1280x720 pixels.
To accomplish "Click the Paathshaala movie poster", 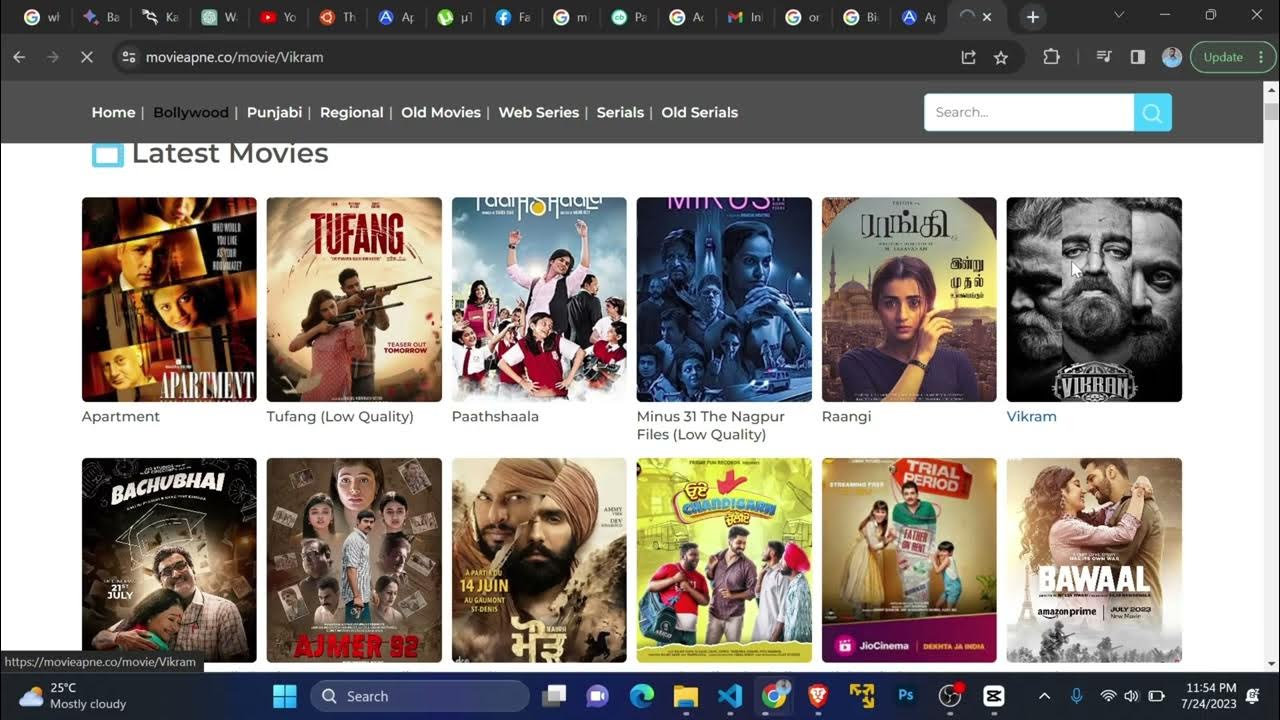I will coord(539,299).
